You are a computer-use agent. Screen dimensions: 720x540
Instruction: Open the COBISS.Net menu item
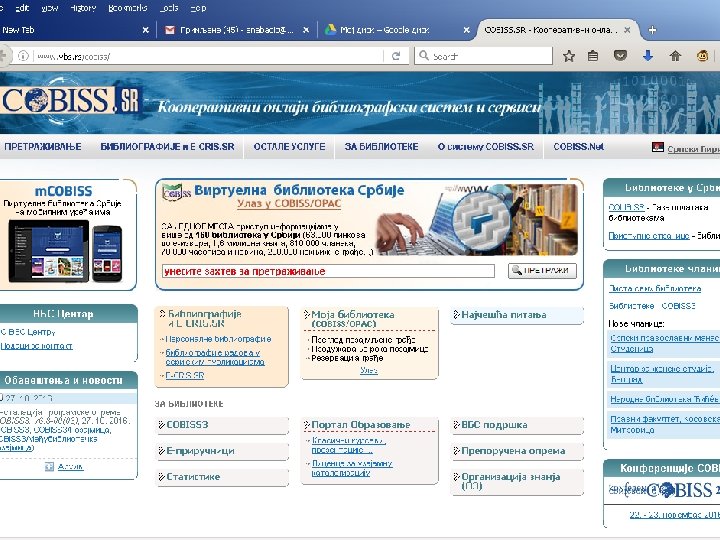(x=579, y=146)
